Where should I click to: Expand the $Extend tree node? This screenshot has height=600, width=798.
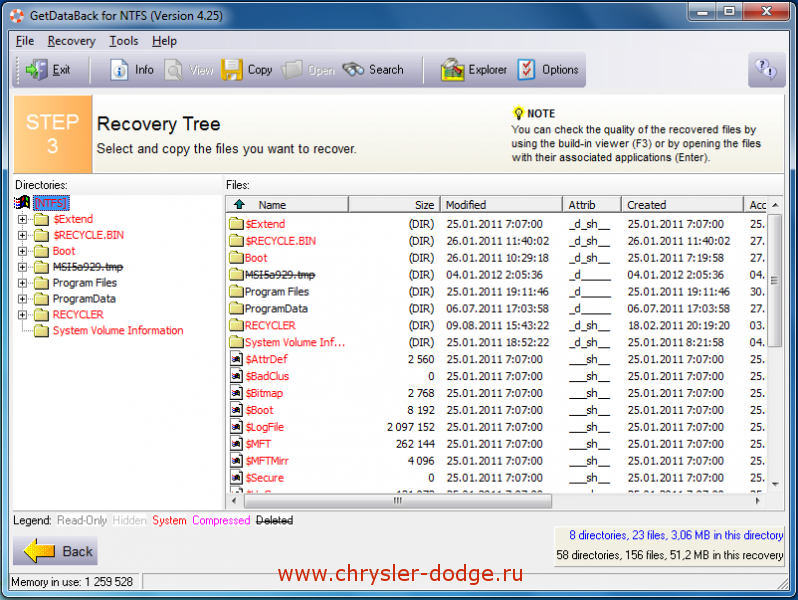(22, 219)
